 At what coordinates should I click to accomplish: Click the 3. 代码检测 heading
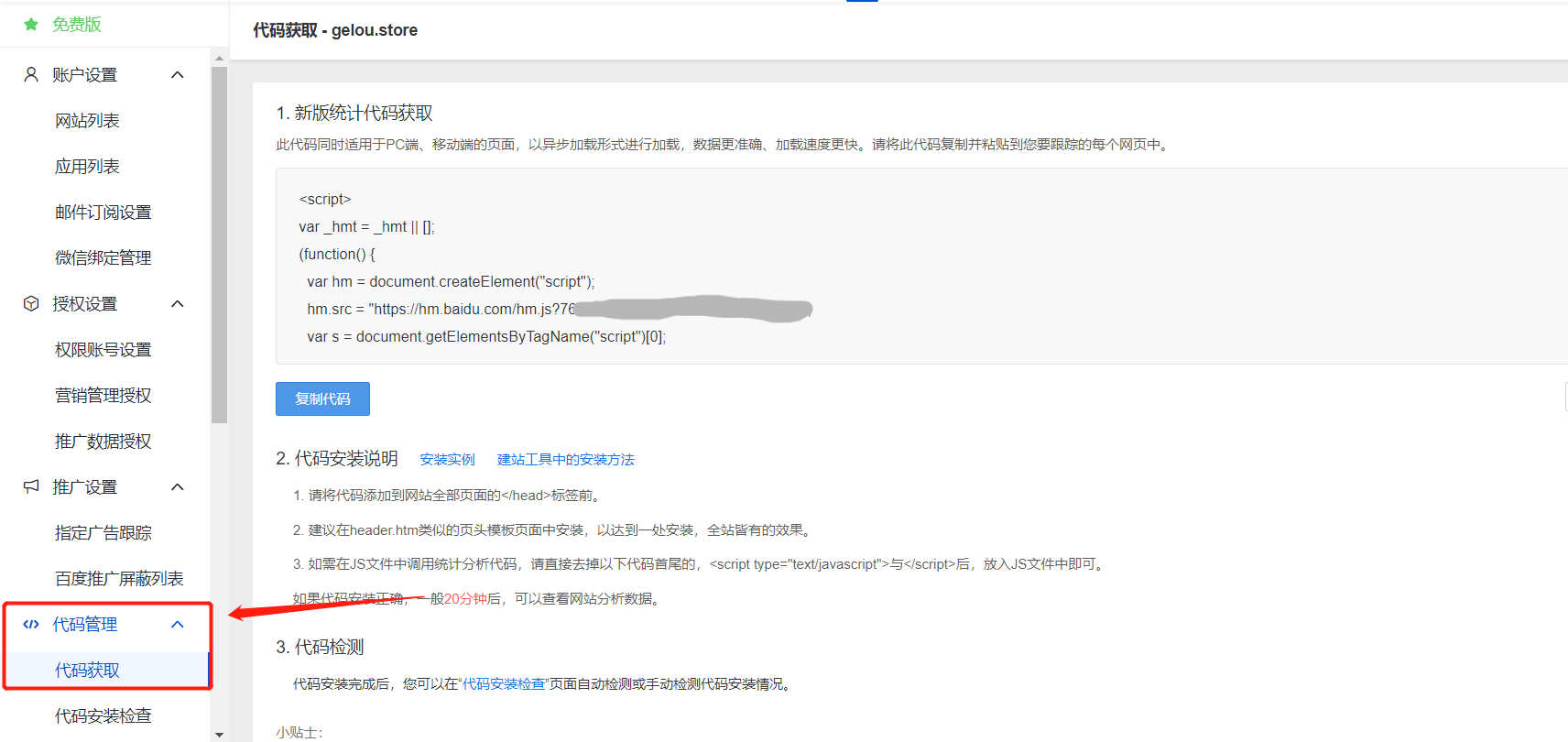click(x=320, y=647)
